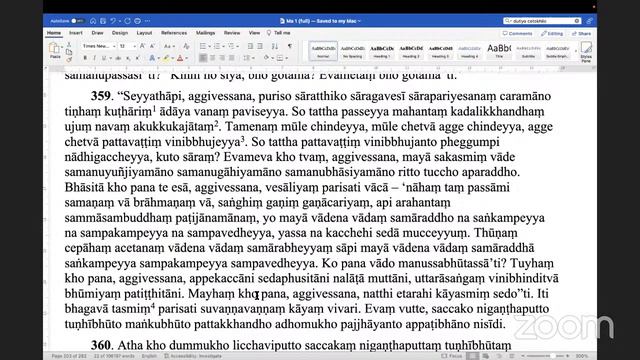
Task: Open the Home icon in title bar
Action: [x=93, y=21]
